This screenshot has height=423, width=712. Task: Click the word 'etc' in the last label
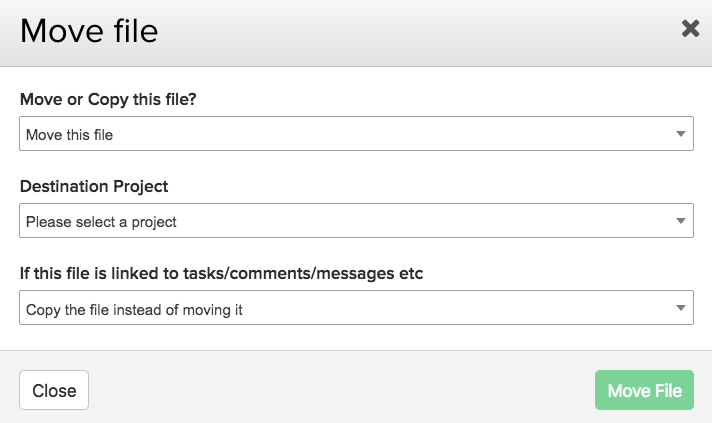coord(411,274)
